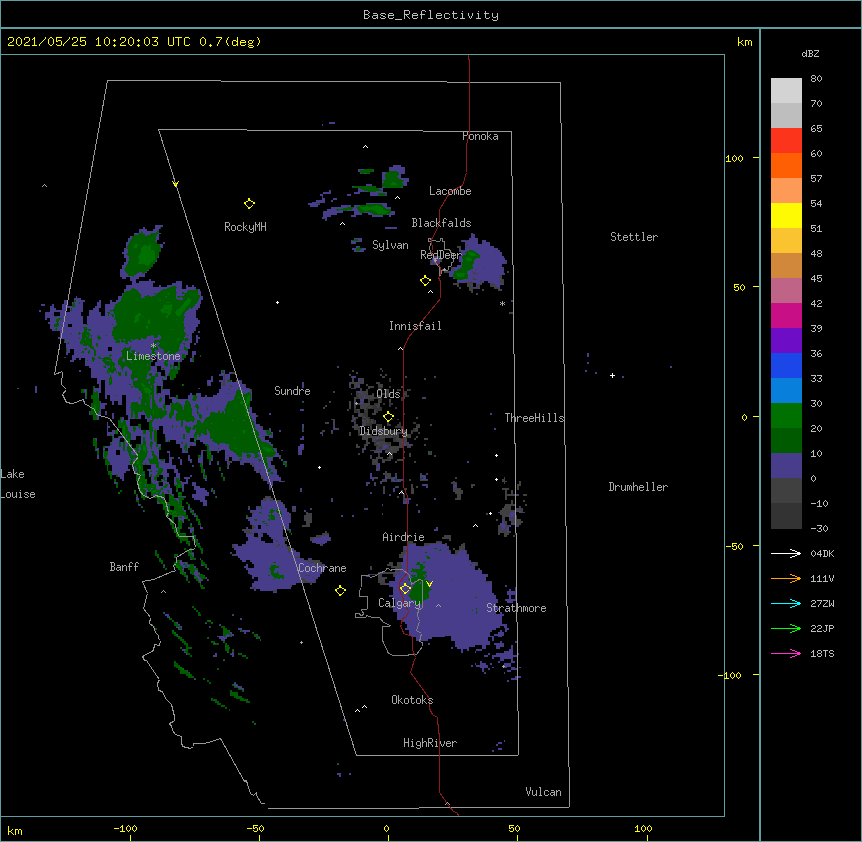
Task: Click the Innisfail label
Action: [x=415, y=326]
